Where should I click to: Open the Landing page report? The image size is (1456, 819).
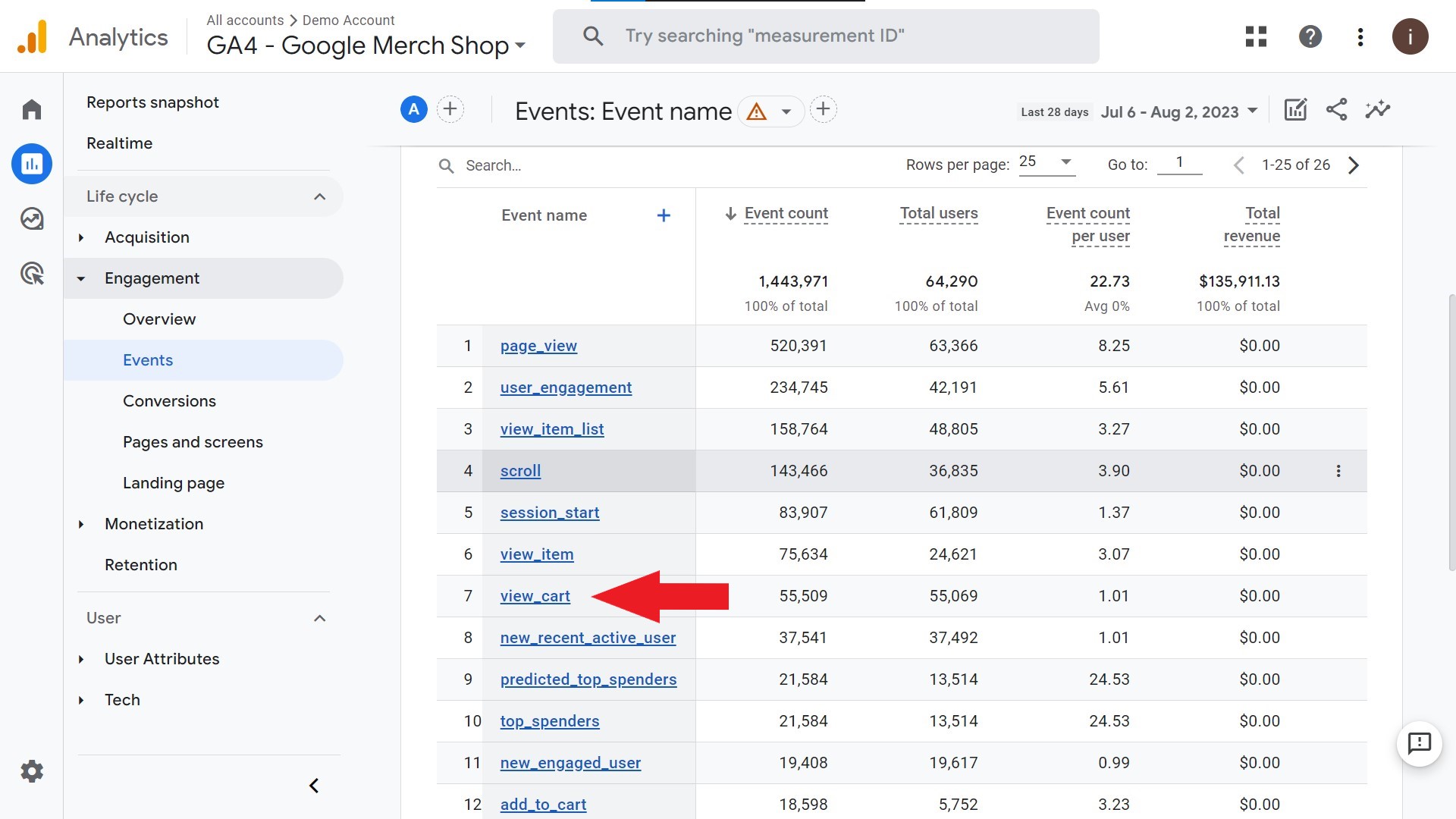point(174,483)
